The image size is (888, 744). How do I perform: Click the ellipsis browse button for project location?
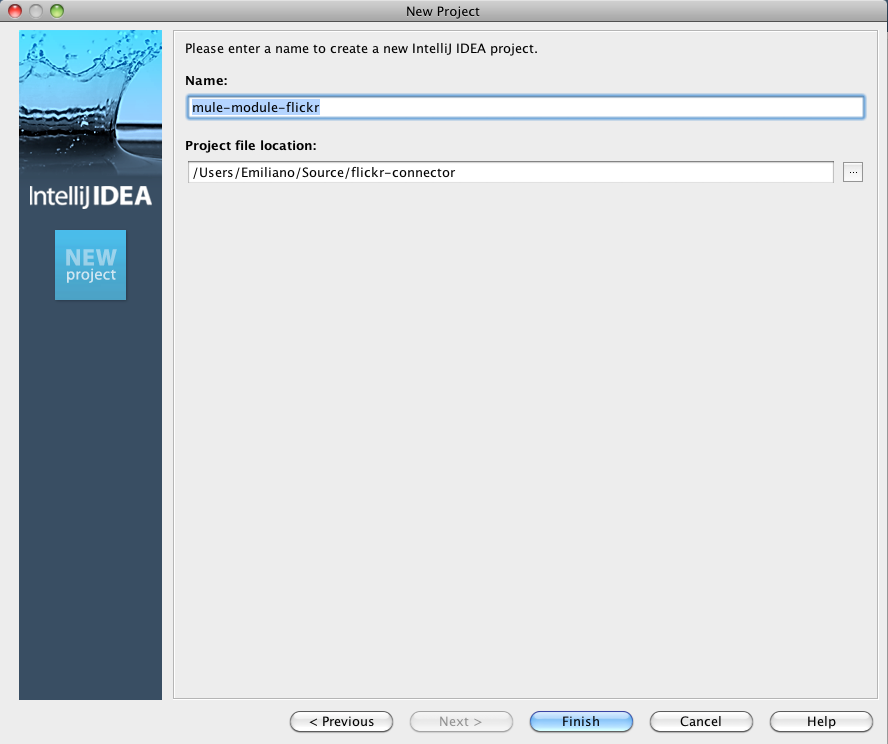coord(852,172)
